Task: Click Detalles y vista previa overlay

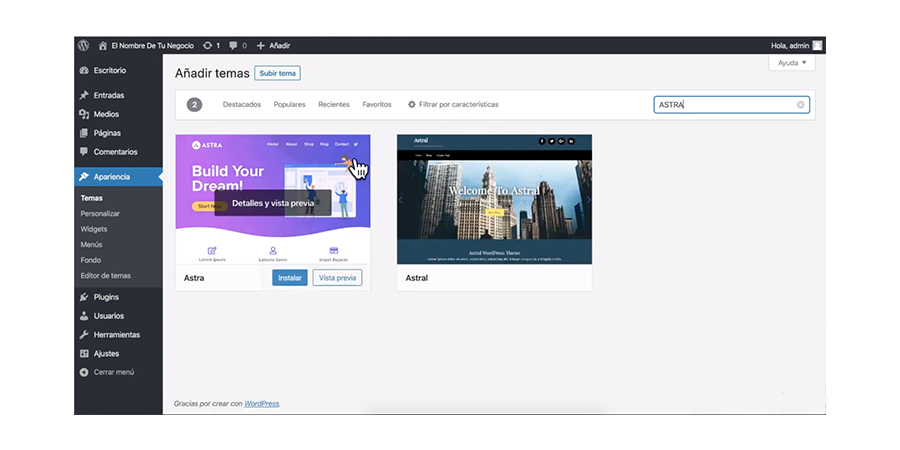Action: point(273,203)
